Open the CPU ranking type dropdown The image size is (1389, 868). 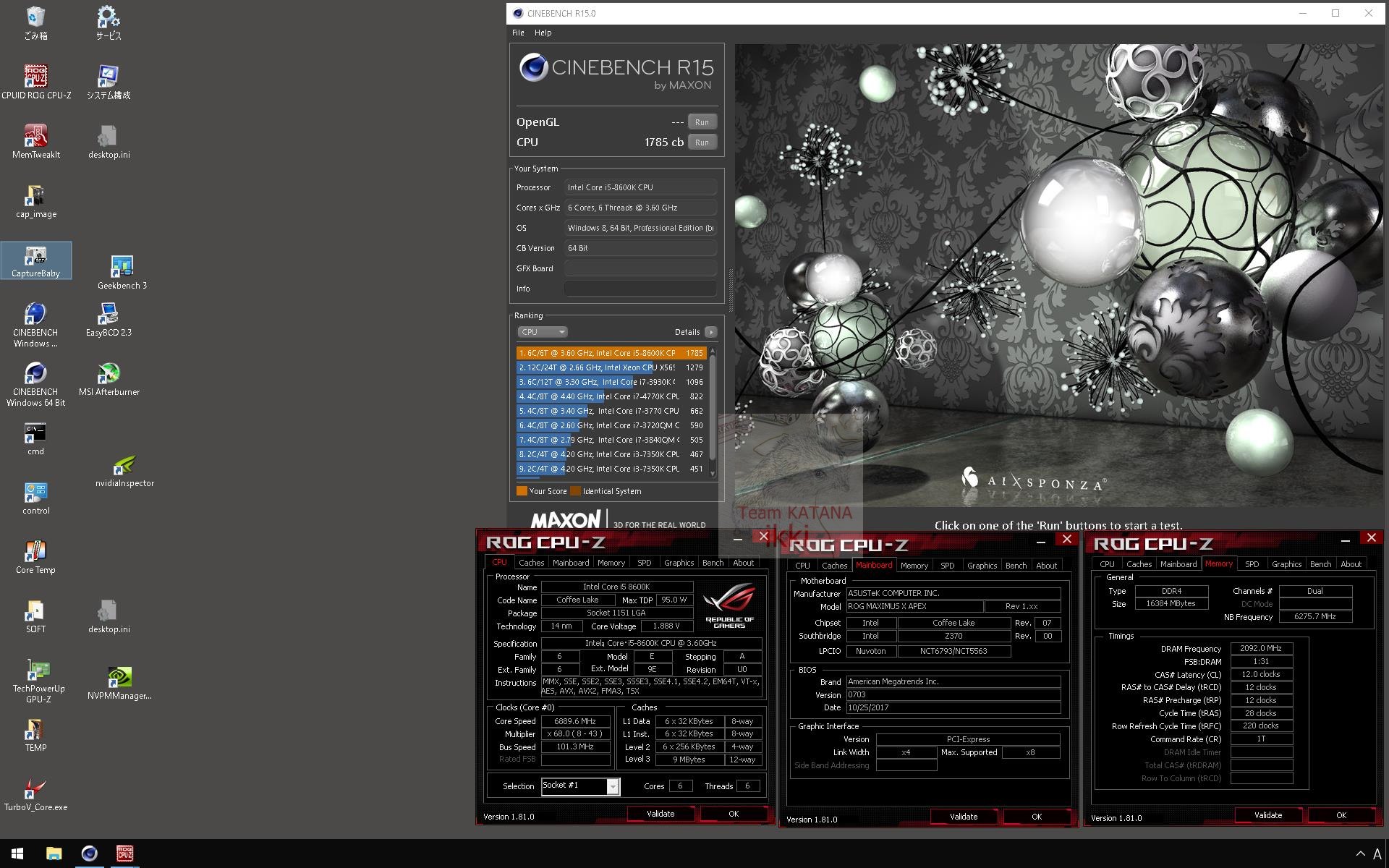[x=542, y=332]
